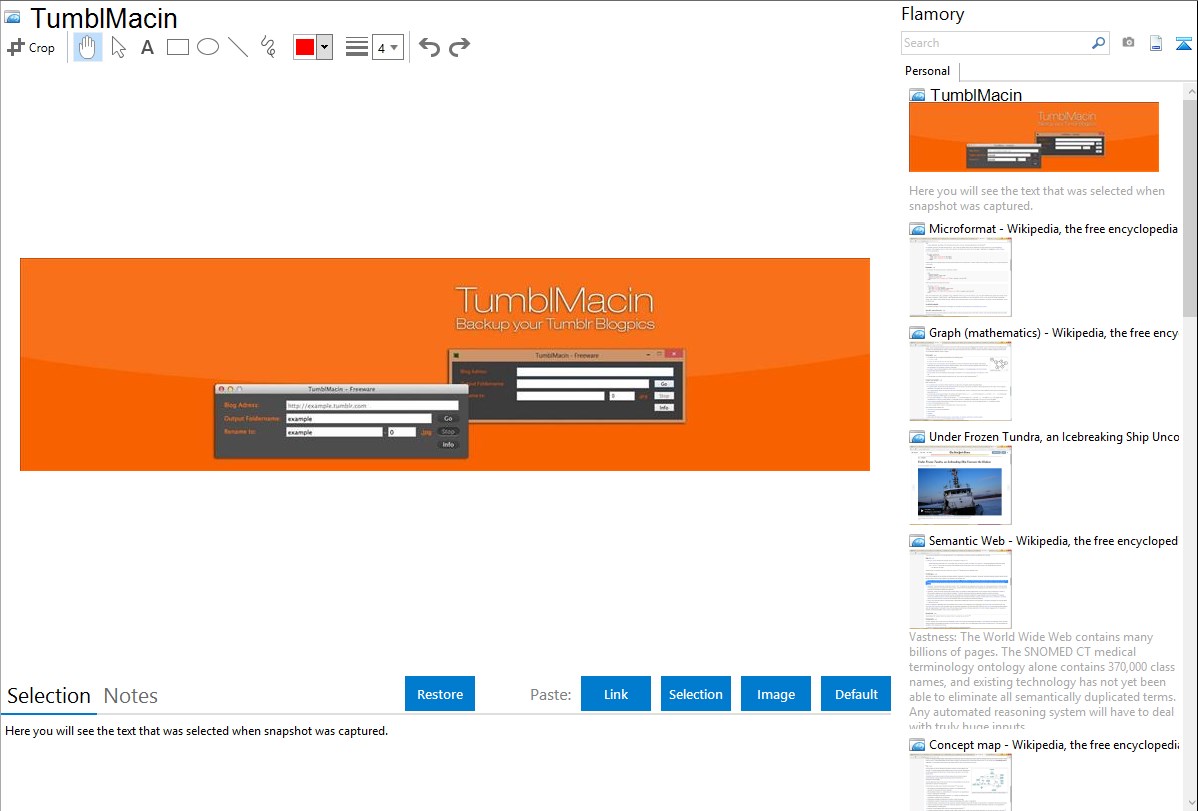
Task: Redo the last edit
Action: (459, 47)
